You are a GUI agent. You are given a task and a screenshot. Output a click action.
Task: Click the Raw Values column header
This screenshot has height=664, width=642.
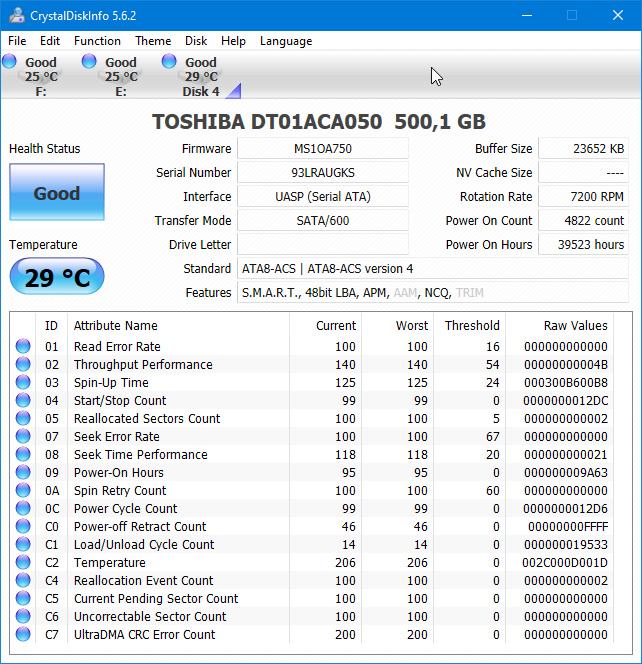coord(575,325)
